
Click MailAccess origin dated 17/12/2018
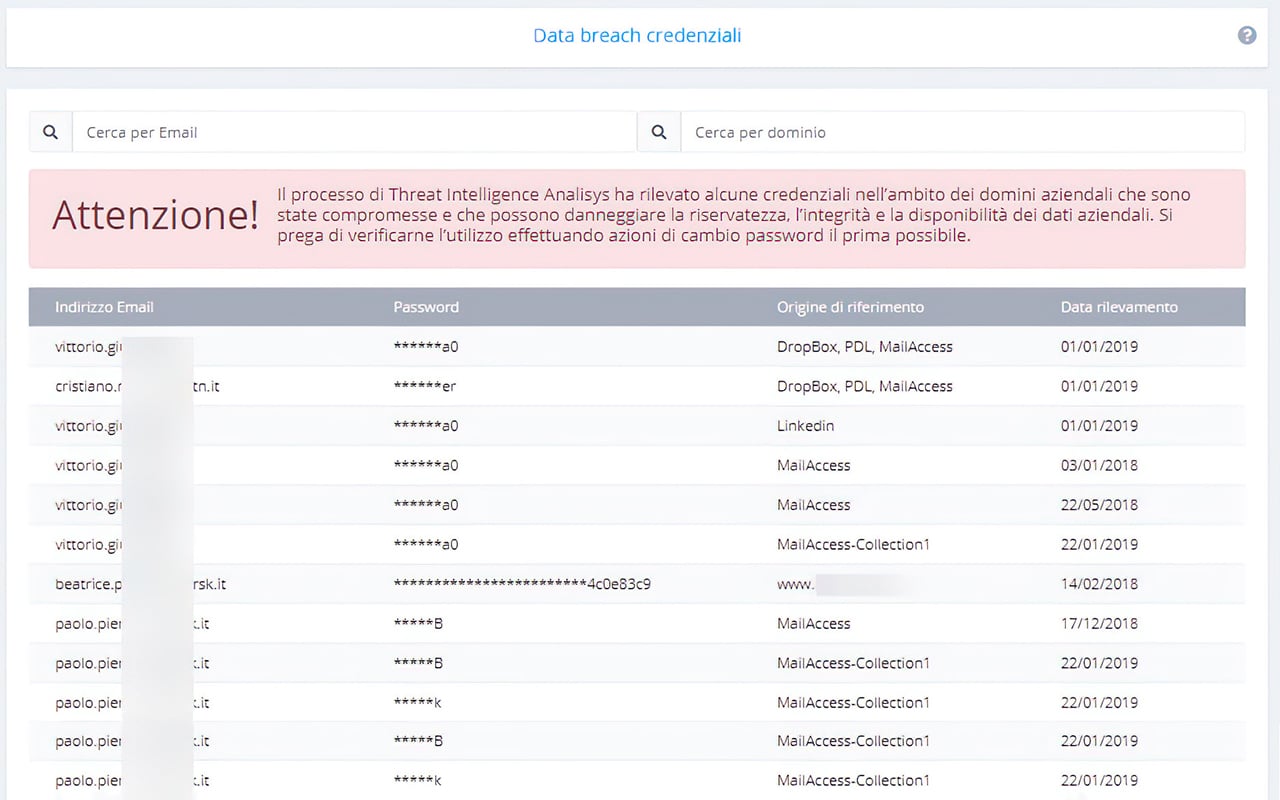[813, 623]
